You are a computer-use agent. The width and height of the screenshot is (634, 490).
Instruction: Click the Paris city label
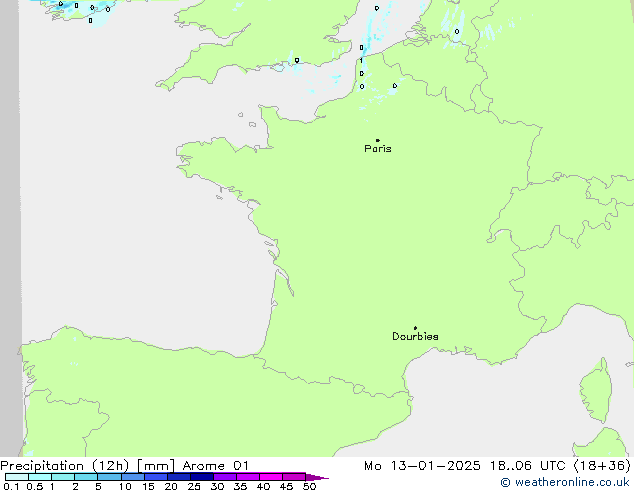pos(378,149)
